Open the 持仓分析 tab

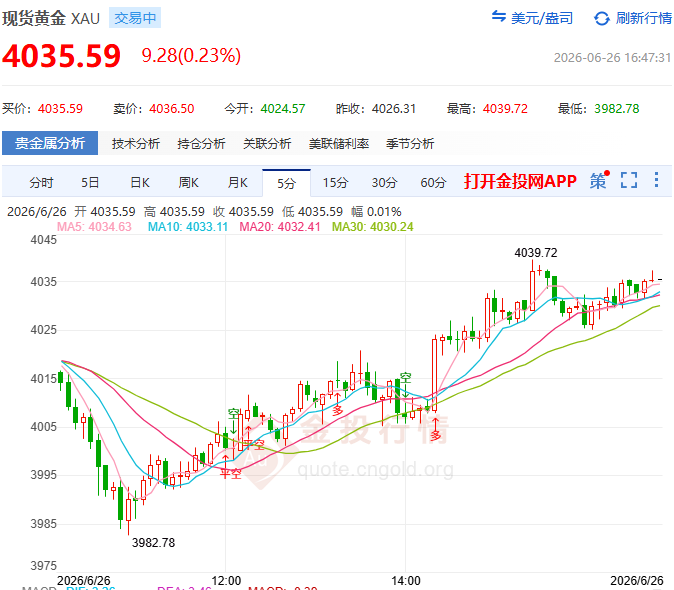click(x=201, y=144)
